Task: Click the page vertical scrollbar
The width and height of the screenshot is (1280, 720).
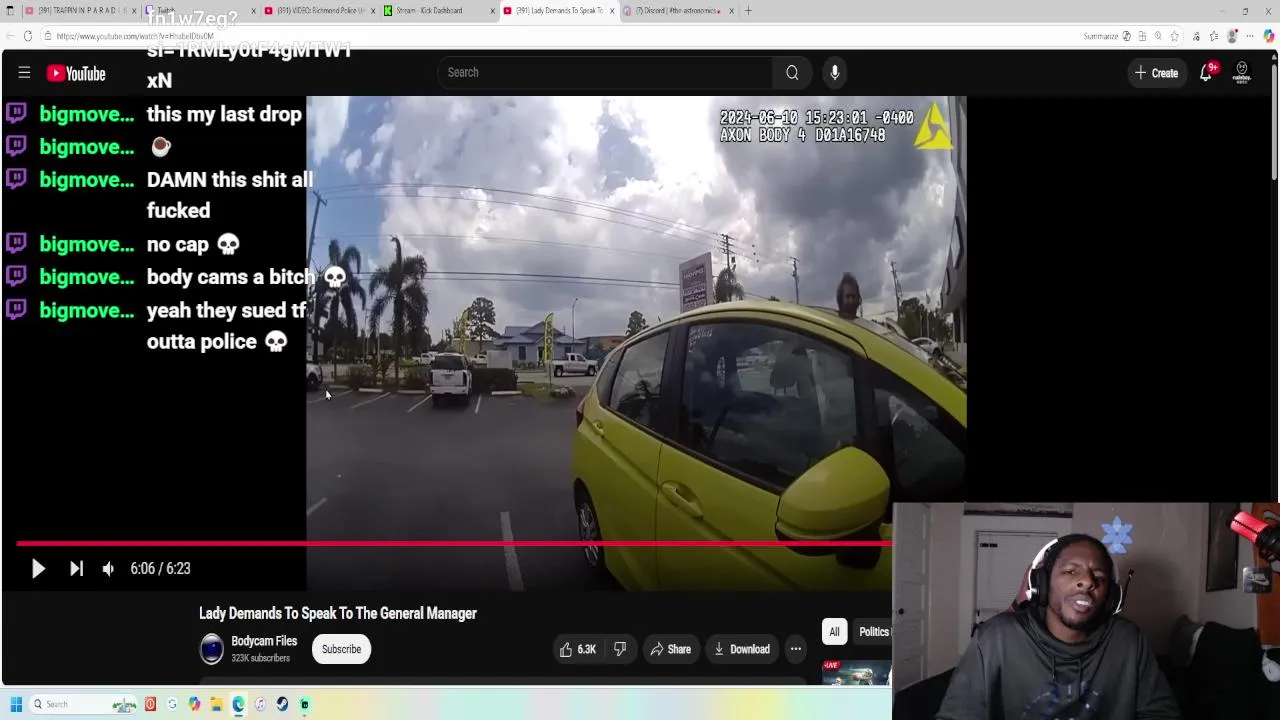Action: [x=1274, y=120]
